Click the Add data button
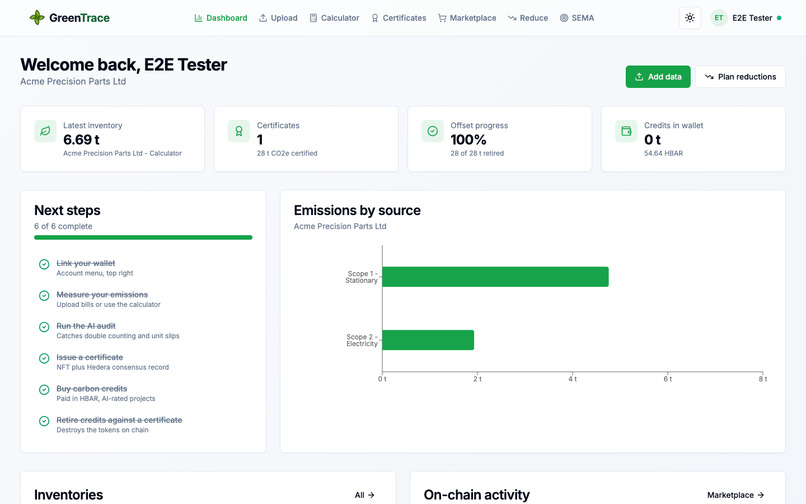Screen dimensions: 806x504 tap(658, 77)
